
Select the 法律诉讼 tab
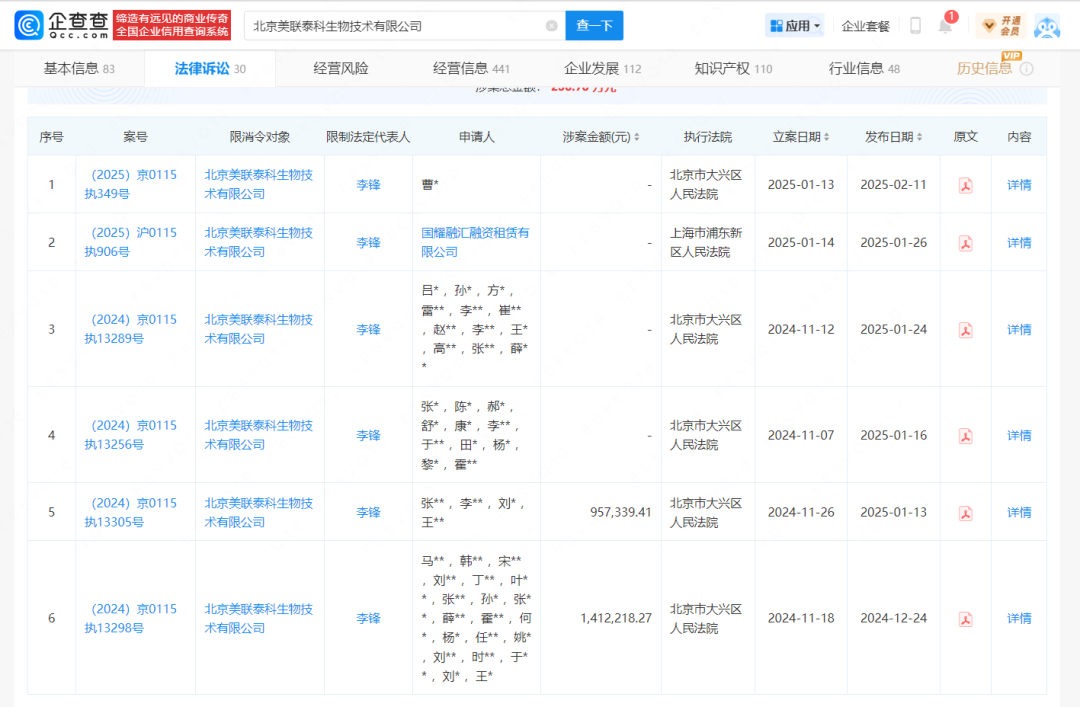point(210,69)
